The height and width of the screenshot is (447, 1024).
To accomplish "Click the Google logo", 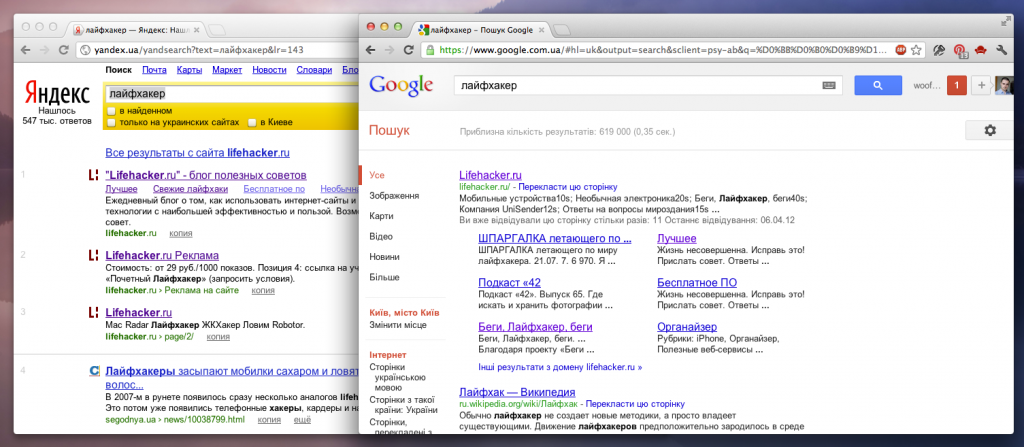I will coord(401,86).
